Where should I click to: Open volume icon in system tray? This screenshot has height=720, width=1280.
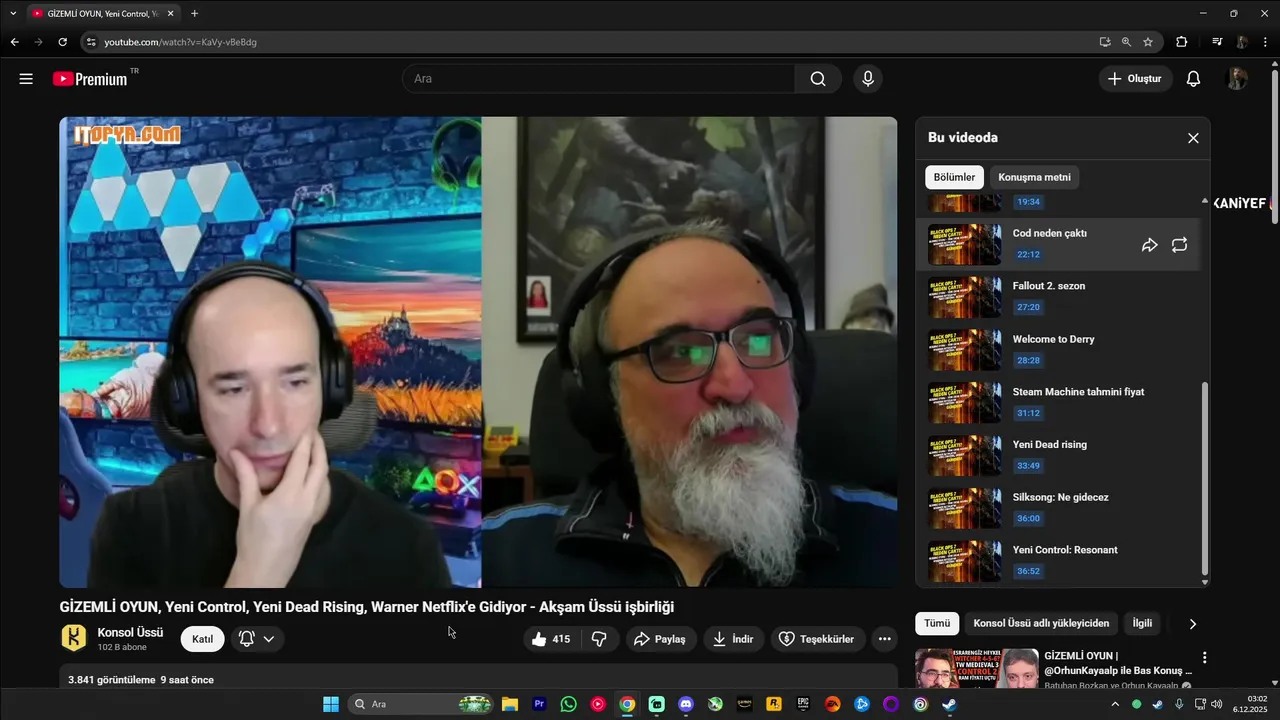[x=1217, y=704]
